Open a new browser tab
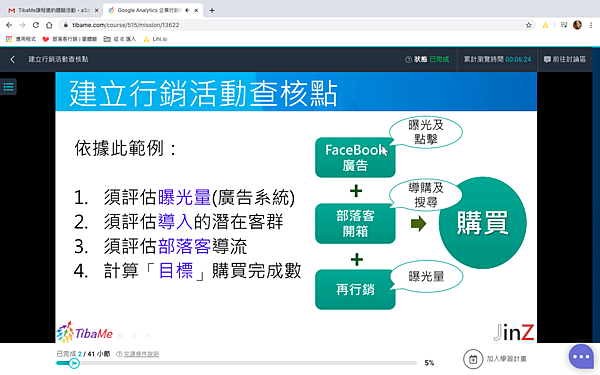This screenshot has width=600, height=375. 212,10
